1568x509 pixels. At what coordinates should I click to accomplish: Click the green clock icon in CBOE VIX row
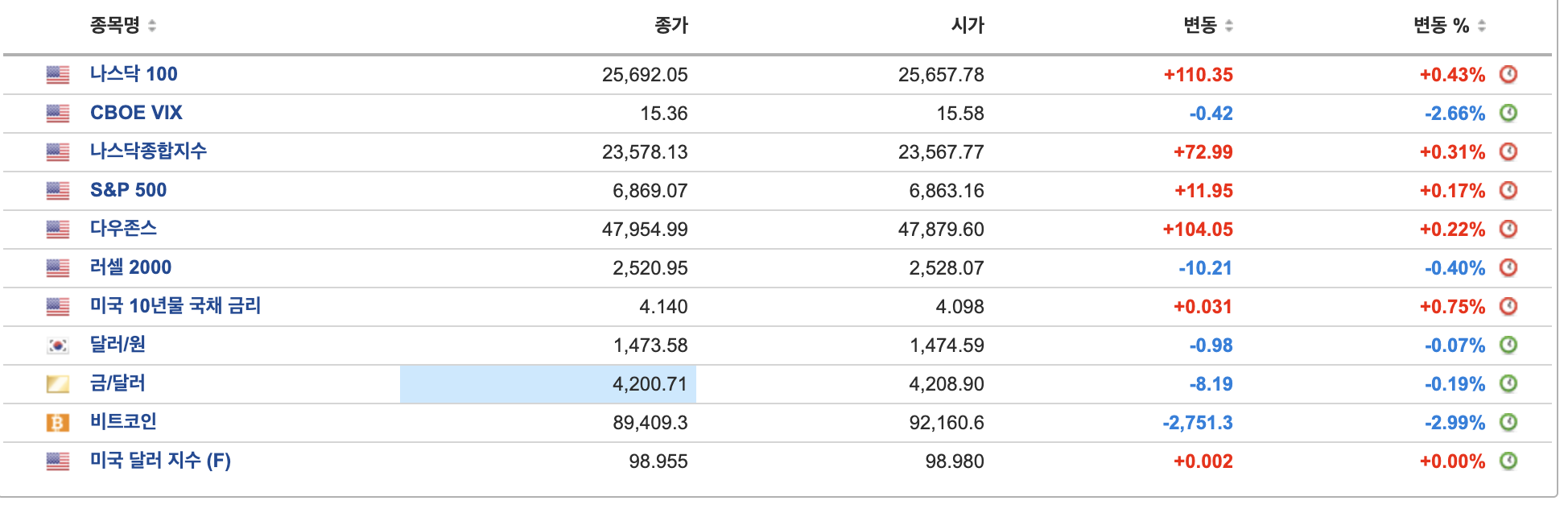(x=1508, y=114)
